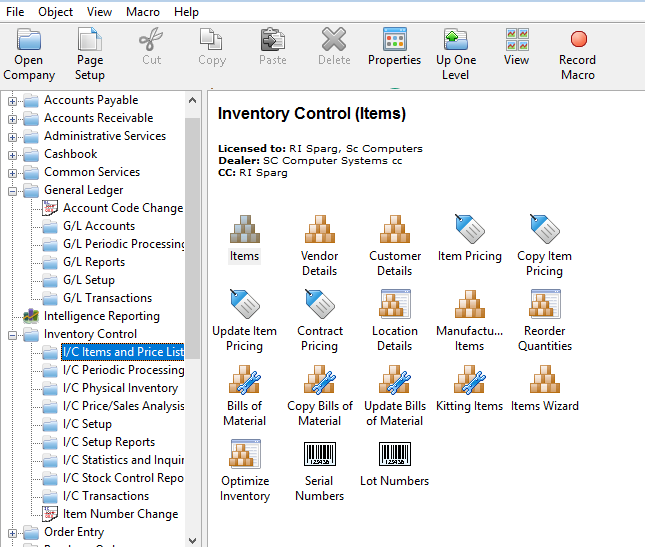Expand the Accounts Payable folder
Screen dimensions: 645x547
coord(13,100)
